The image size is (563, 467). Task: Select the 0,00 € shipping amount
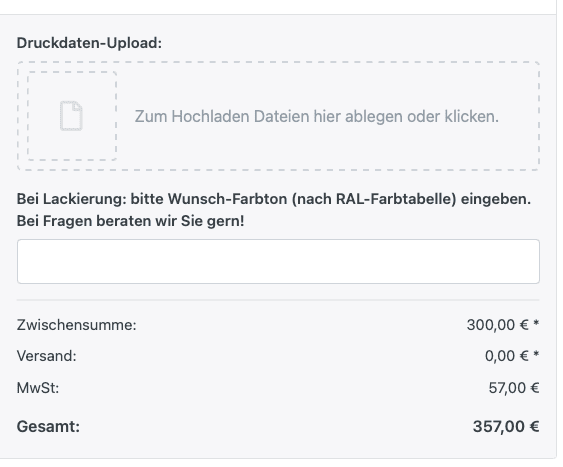507,356
